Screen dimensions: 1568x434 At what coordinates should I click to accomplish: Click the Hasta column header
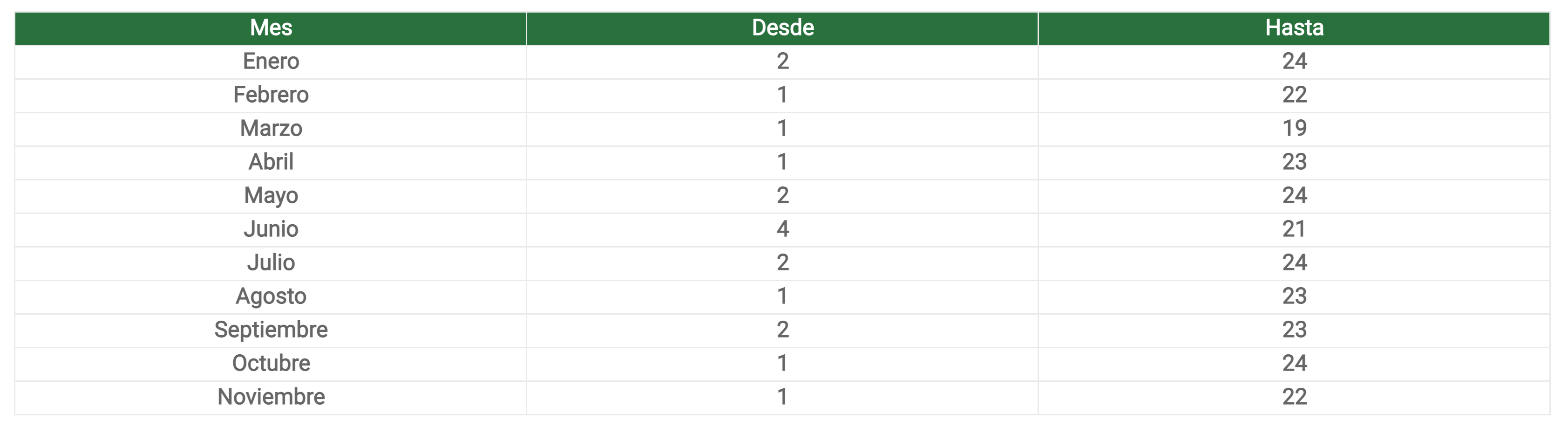click(x=1294, y=28)
